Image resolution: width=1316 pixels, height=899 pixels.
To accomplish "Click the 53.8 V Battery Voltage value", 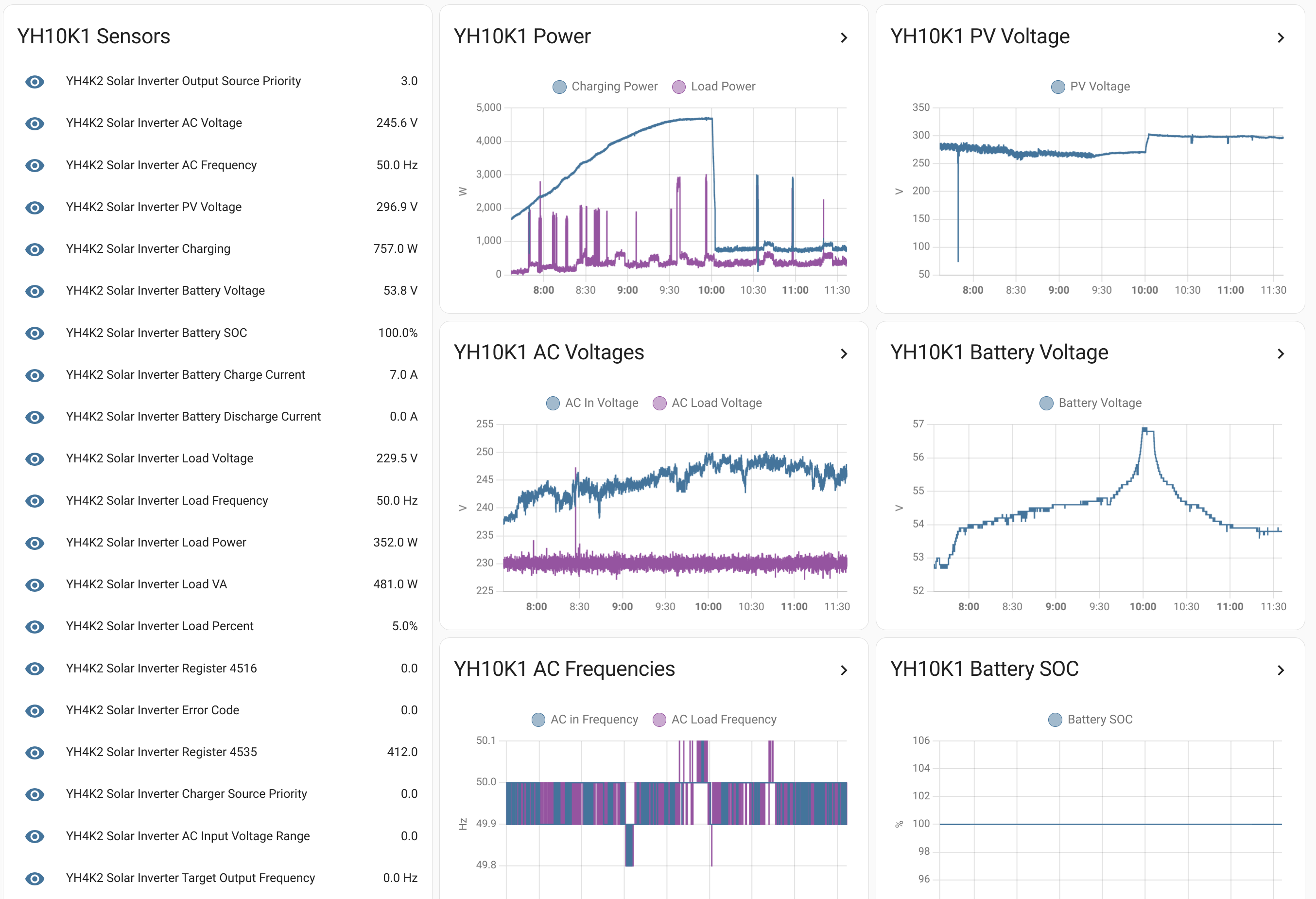I will click(x=400, y=291).
